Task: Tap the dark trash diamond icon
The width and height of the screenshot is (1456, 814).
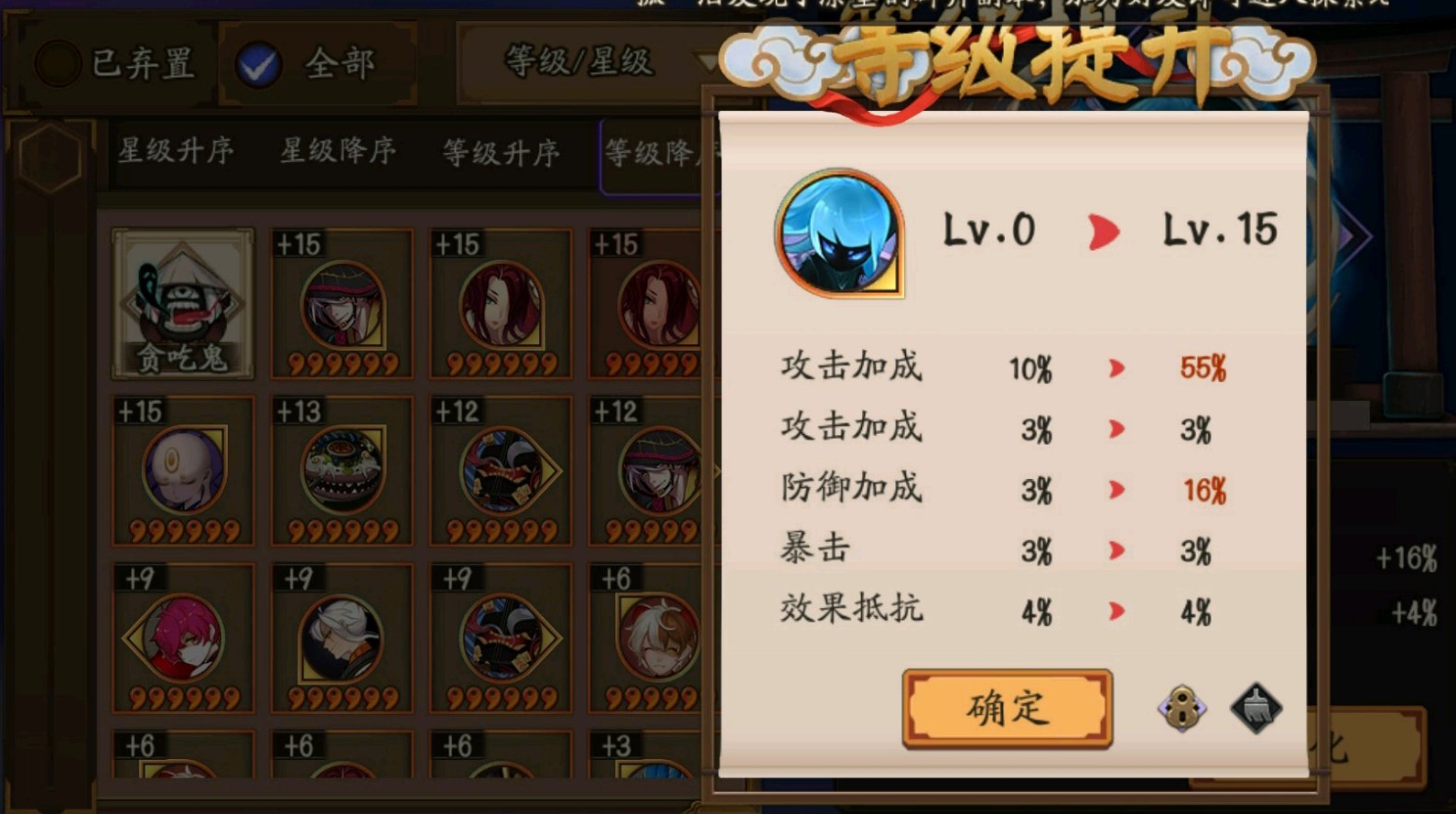Action: (x=1256, y=708)
